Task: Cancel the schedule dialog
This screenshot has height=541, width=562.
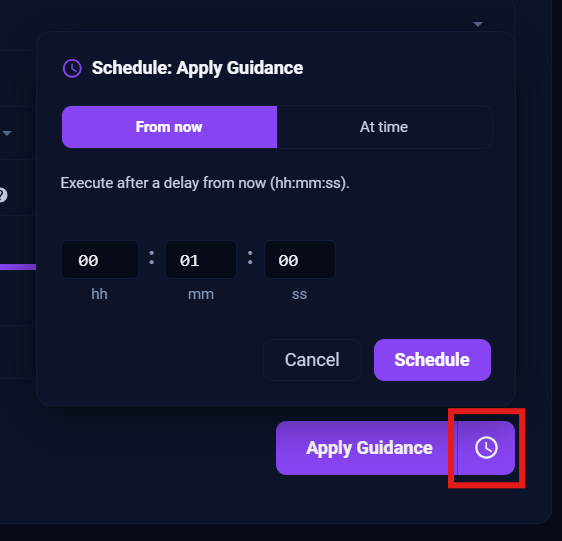Action: pos(312,360)
